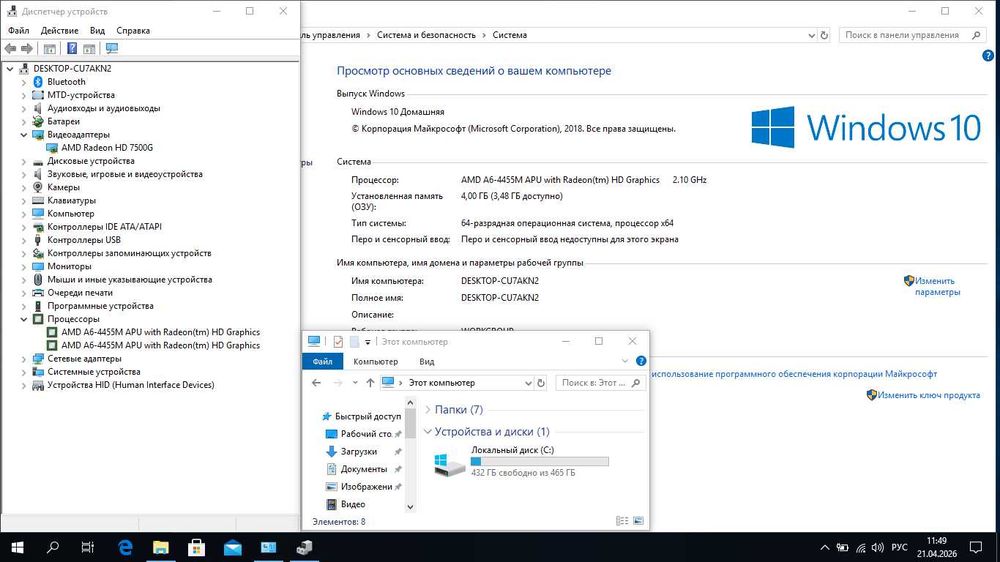Select Локальный диск (C:) drive
1000x562 pixels.
(x=521, y=461)
